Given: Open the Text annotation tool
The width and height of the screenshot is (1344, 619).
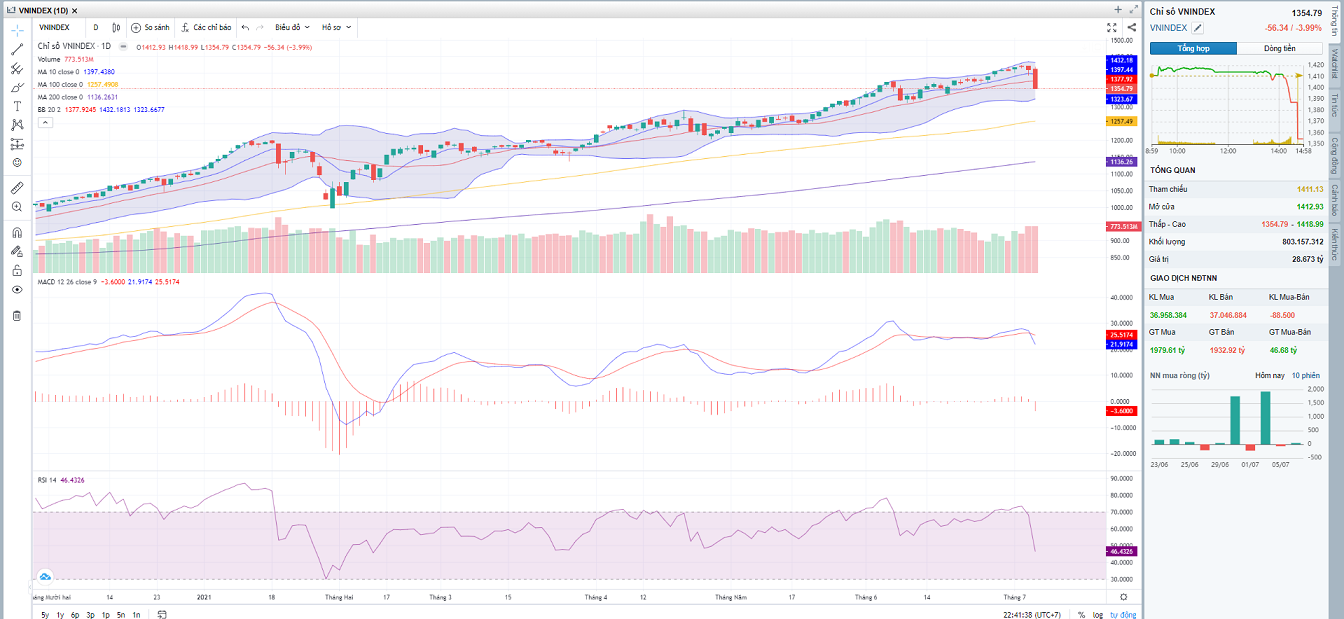Looking at the screenshot, I should click(14, 104).
